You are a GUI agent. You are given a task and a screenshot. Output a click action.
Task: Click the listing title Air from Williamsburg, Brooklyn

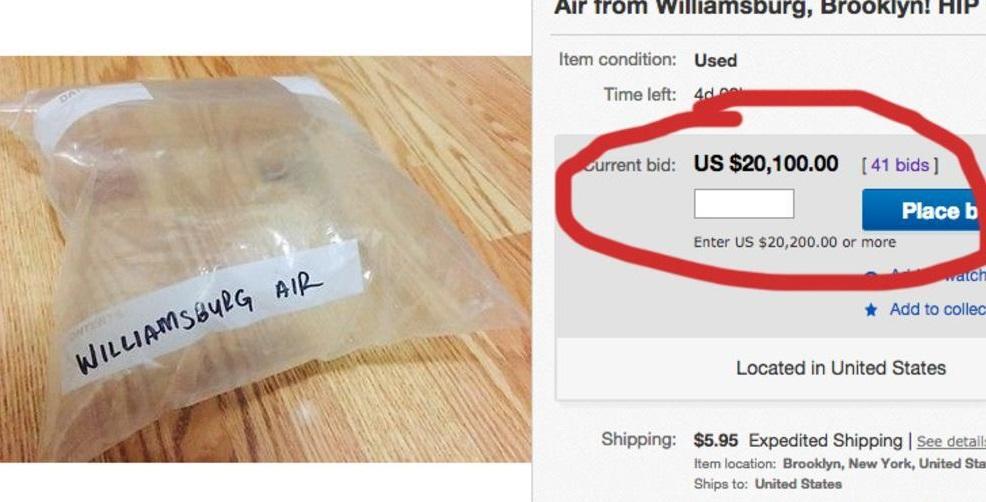point(770,8)
